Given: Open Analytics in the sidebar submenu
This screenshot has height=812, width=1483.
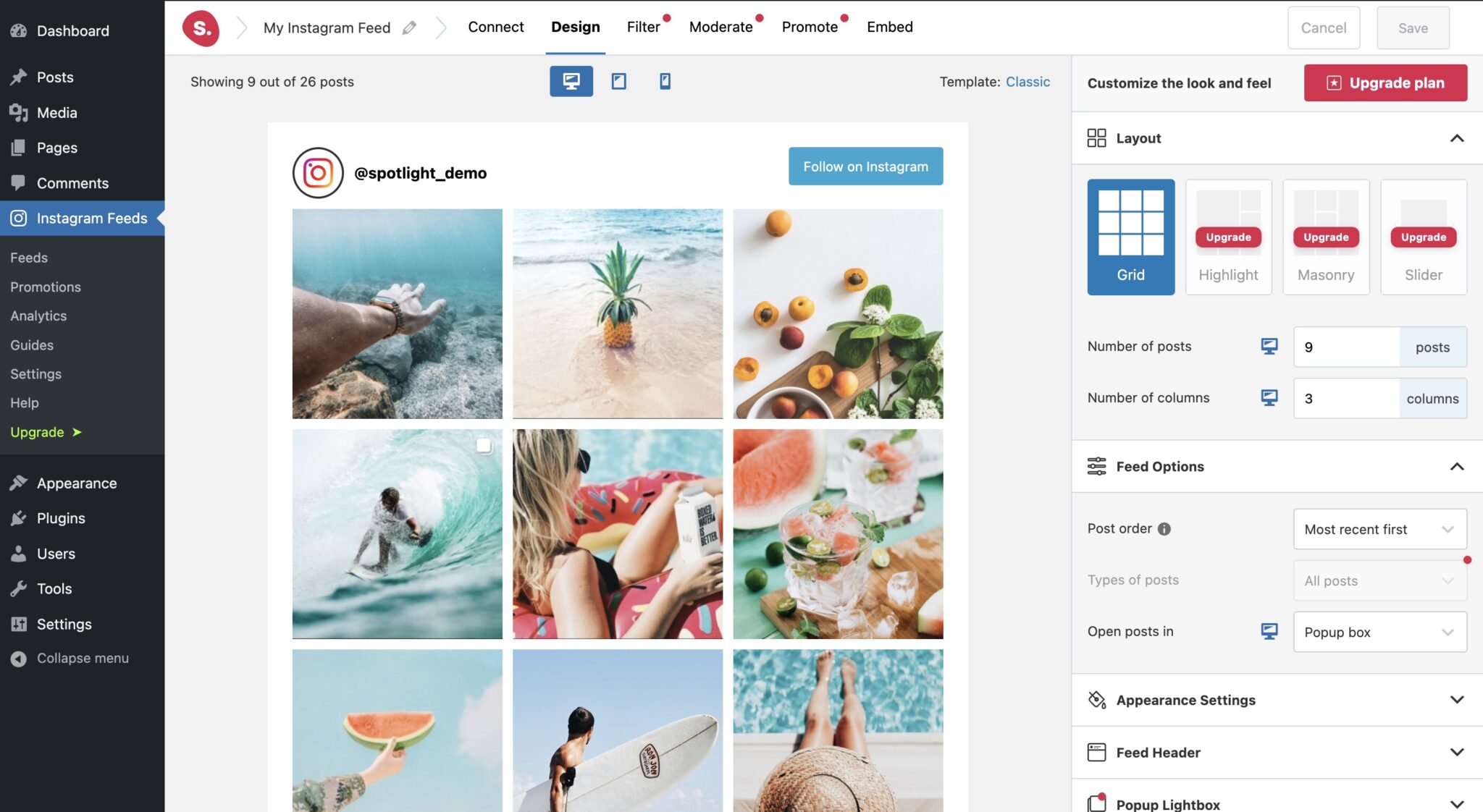Looking at the screenshot, I should tap(38, 316).
